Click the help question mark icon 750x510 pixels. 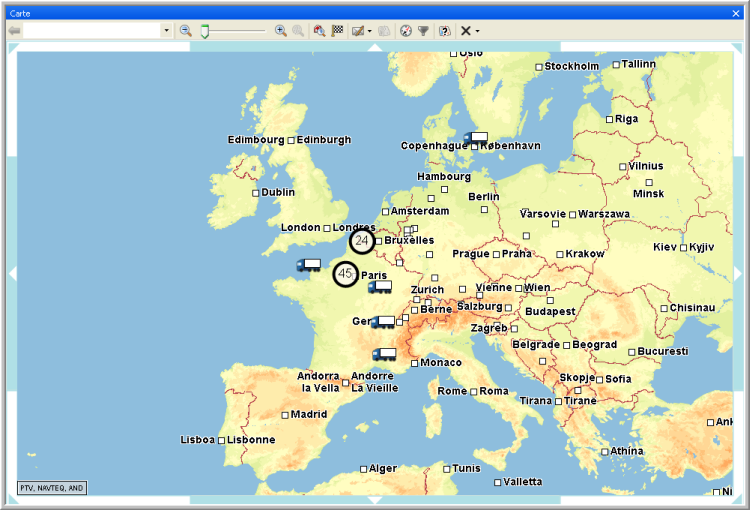pyautogui.click(x=445, y=31)
